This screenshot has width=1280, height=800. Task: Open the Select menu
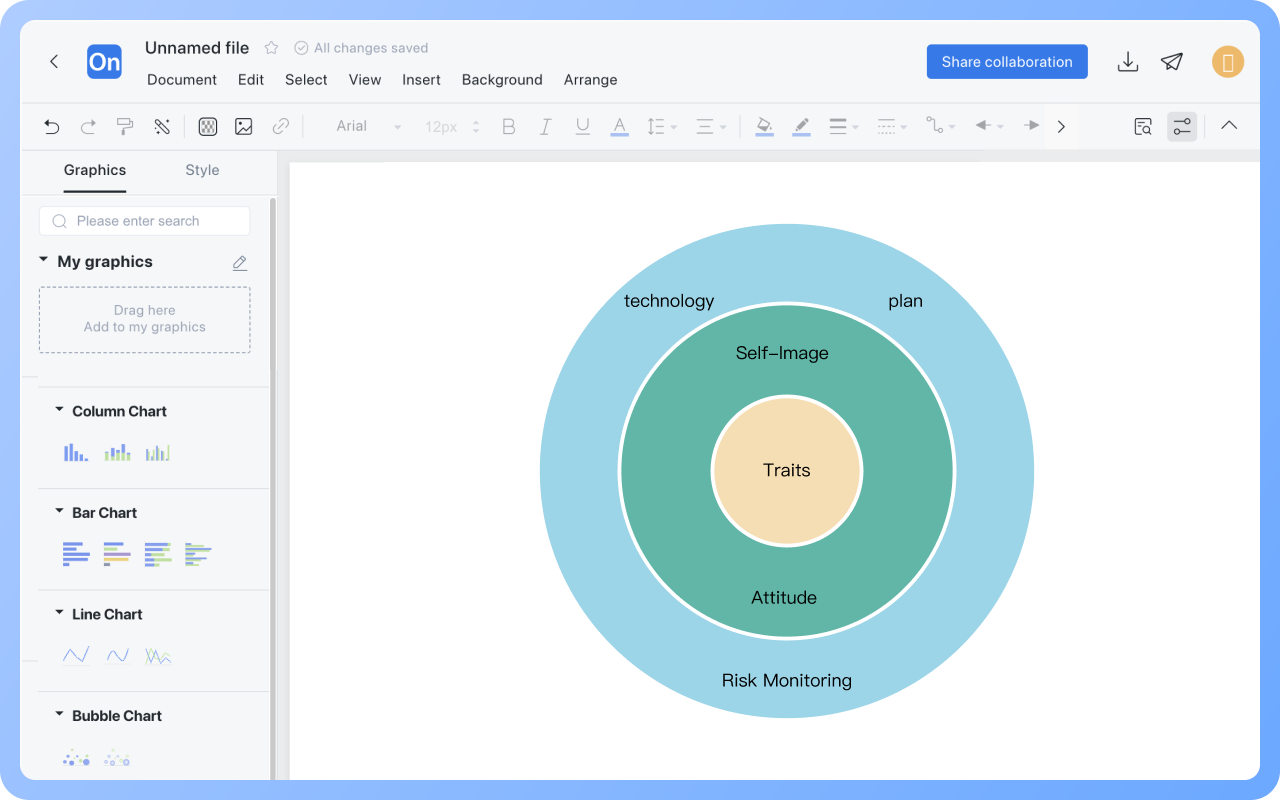pos(306,80)
